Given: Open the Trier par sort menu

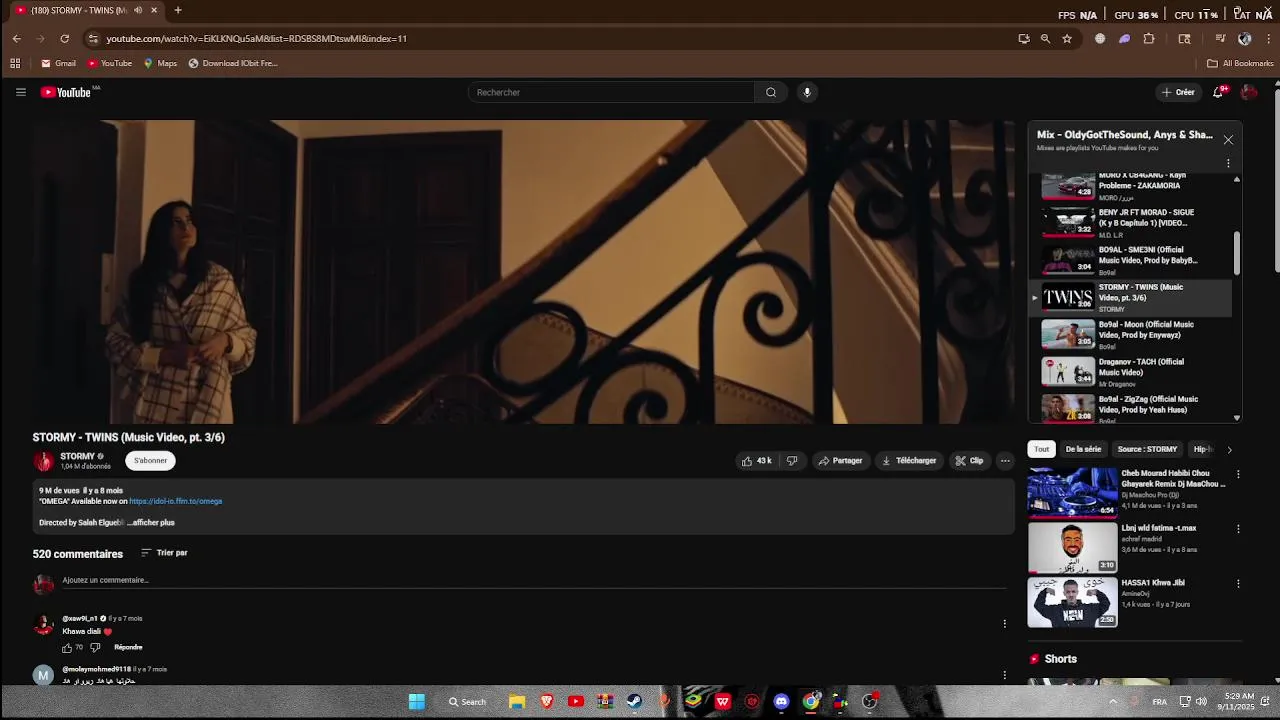Looking at the screenshot, I should click(164, 553).
